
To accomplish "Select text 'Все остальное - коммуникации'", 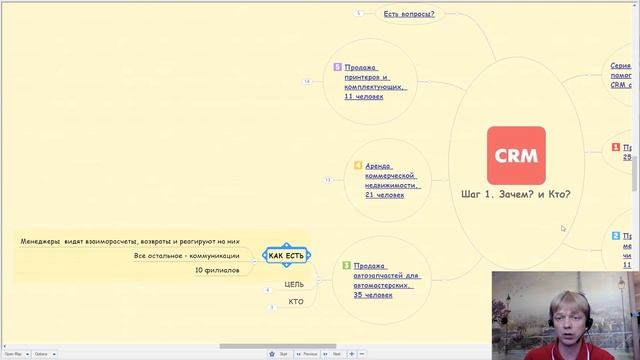I will (187, 256).
